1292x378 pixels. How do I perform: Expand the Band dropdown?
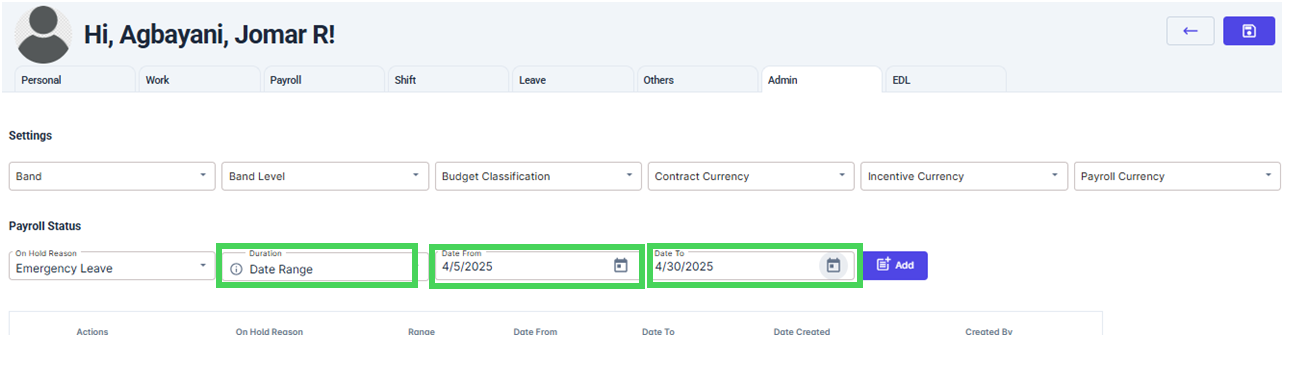pyautogui.click(x=112, y=176)
